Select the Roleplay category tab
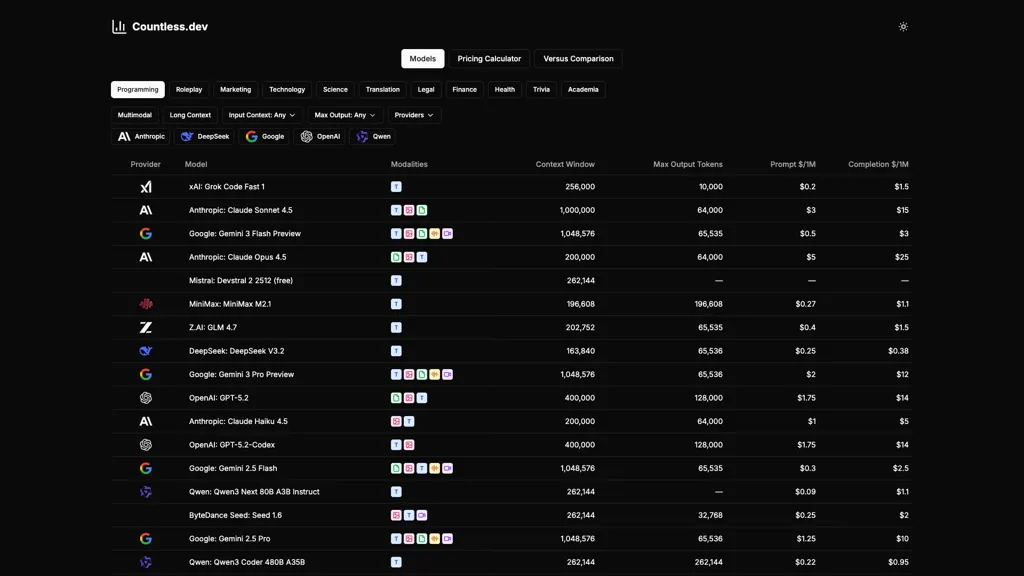 (x=189, y=89)
